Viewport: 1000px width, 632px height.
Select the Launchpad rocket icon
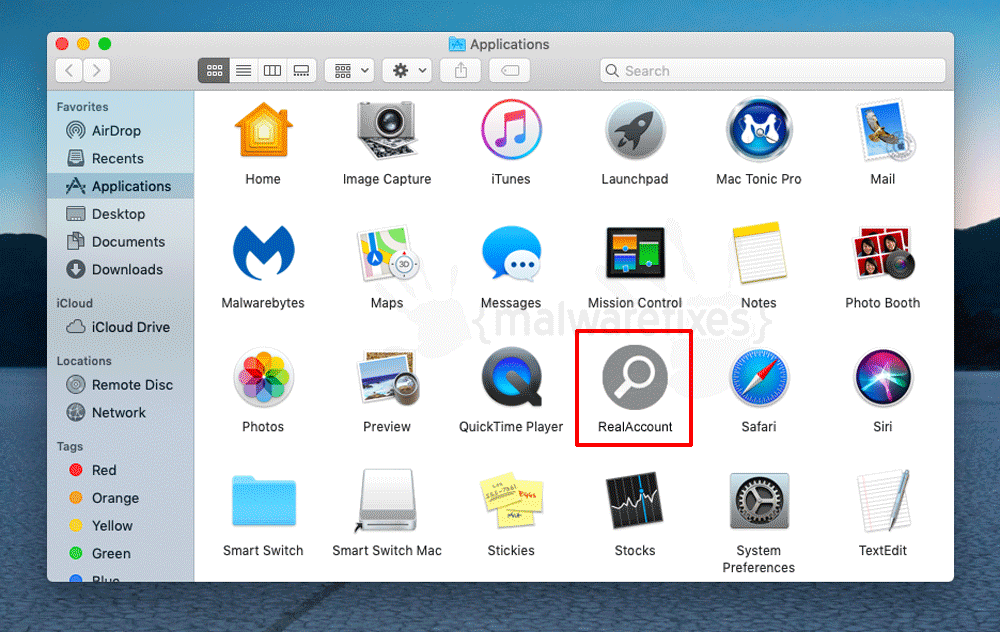coord(635,131)
